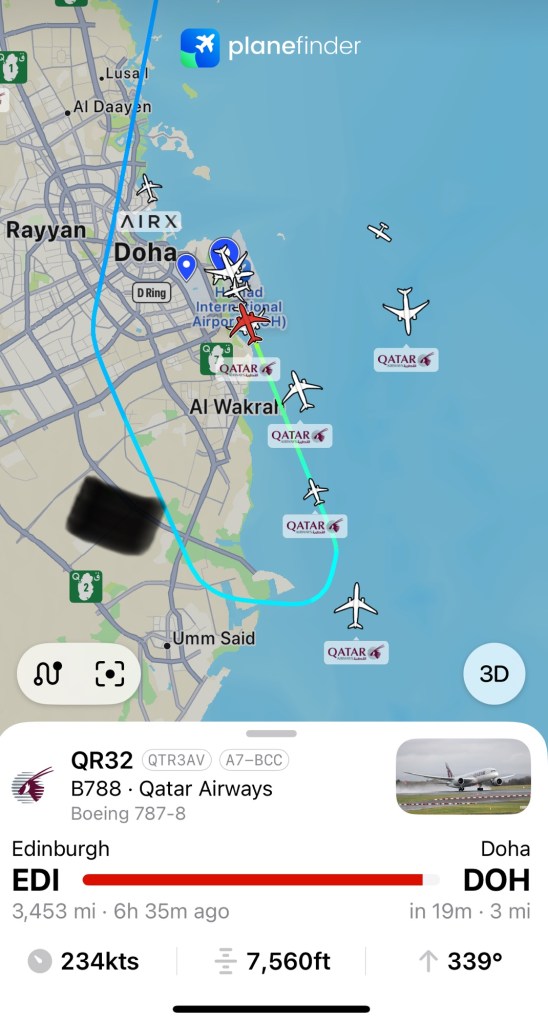Viewport: 548px width, 1024px height.
Task: Open the Qatar Airways logo in flight panel
Action: pyautogui.click(x=33, y=785)
